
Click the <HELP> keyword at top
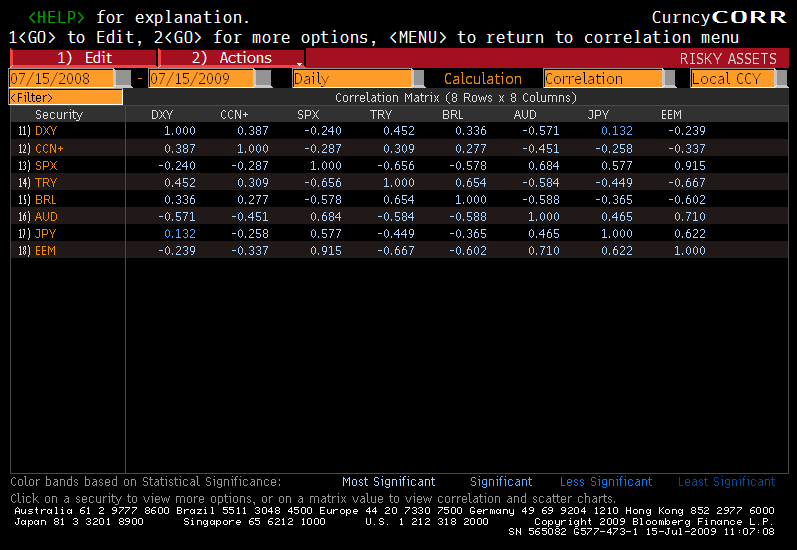point(56,17)
